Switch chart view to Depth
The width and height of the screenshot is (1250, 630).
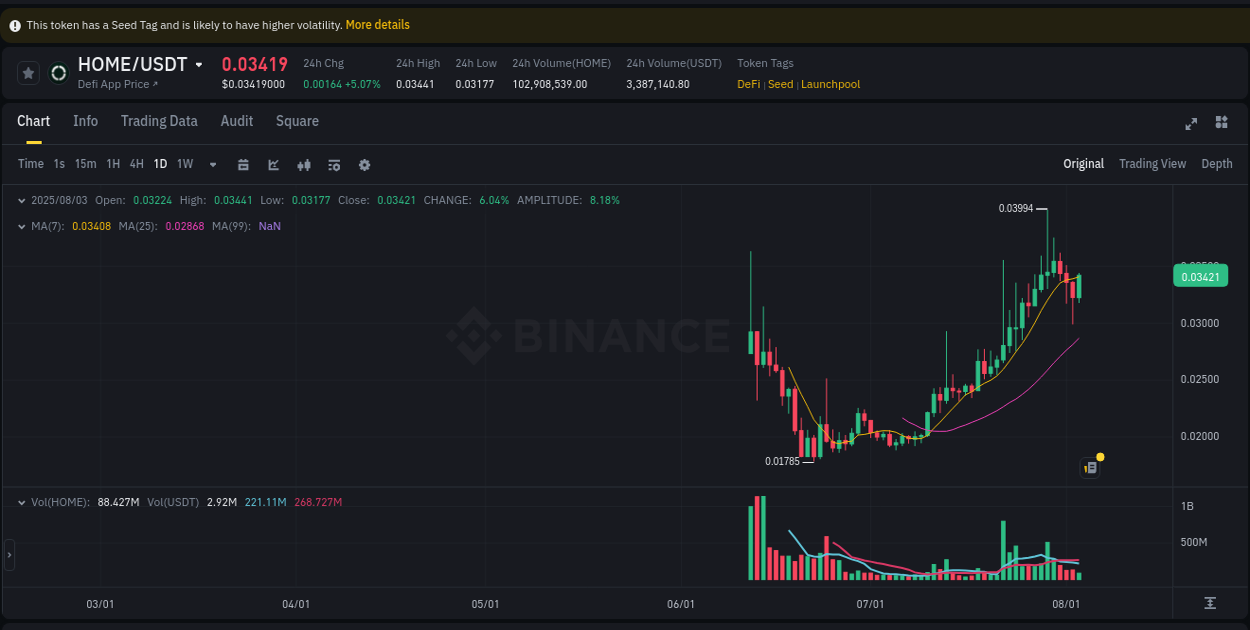coord(1217,163)
